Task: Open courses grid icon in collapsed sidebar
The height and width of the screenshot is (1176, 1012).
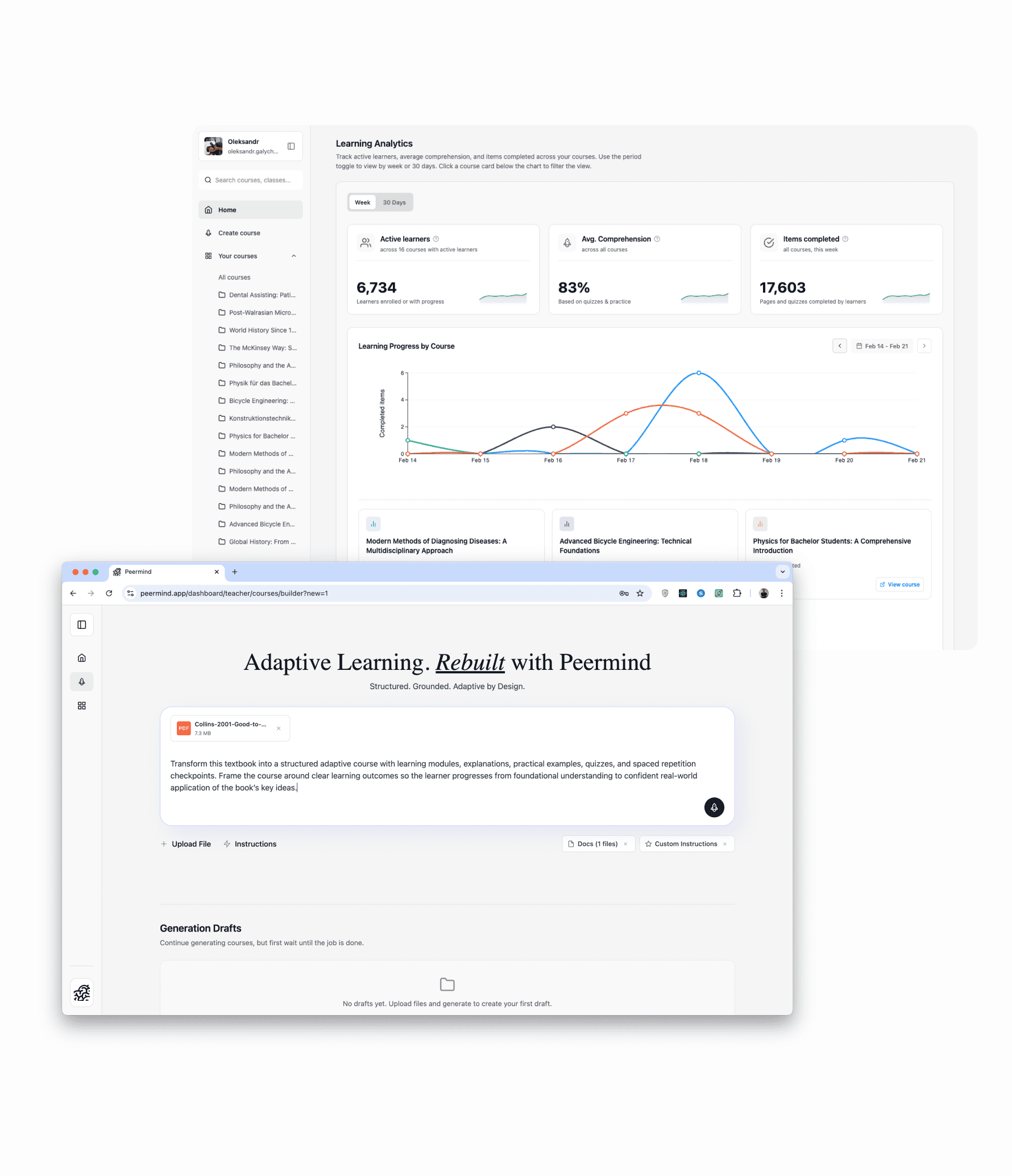Action: pos(81,706)
